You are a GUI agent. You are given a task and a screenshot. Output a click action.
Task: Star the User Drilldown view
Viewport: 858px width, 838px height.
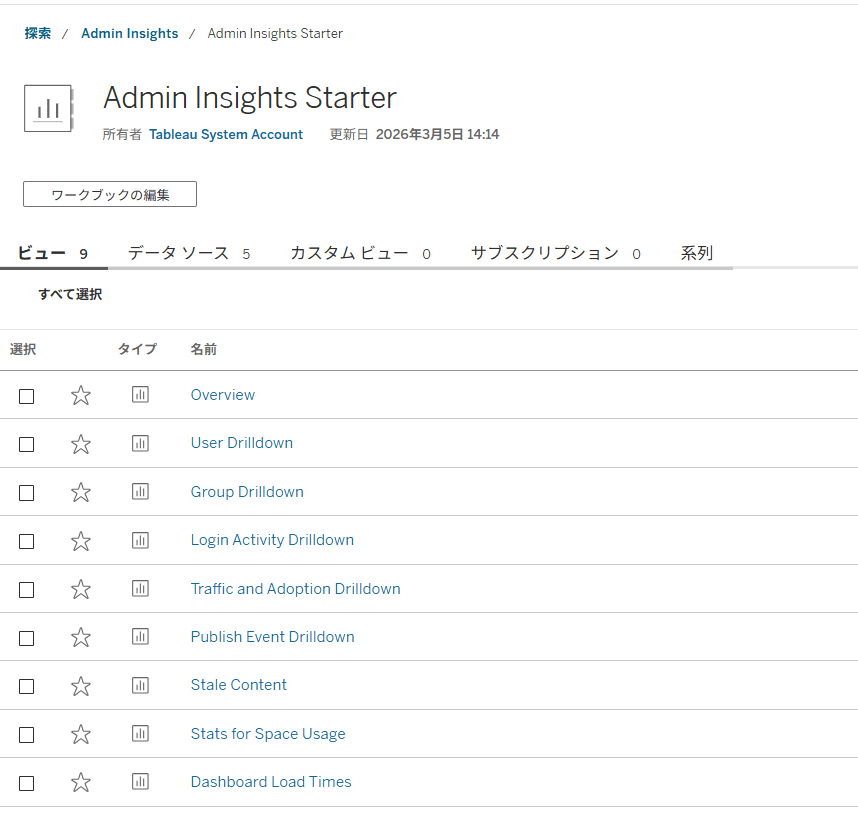(80, 443)
